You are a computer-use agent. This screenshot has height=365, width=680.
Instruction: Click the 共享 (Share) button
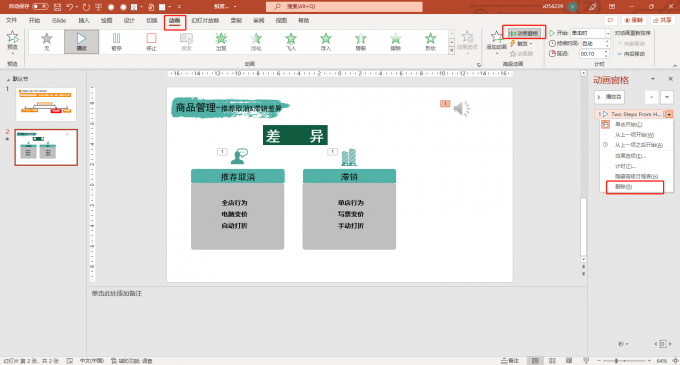pos(663,20)
